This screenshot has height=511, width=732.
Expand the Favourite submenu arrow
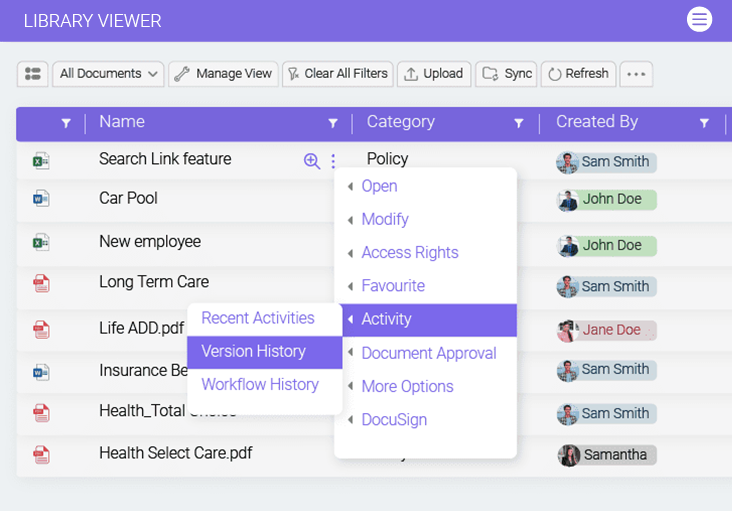pos(350,287)
